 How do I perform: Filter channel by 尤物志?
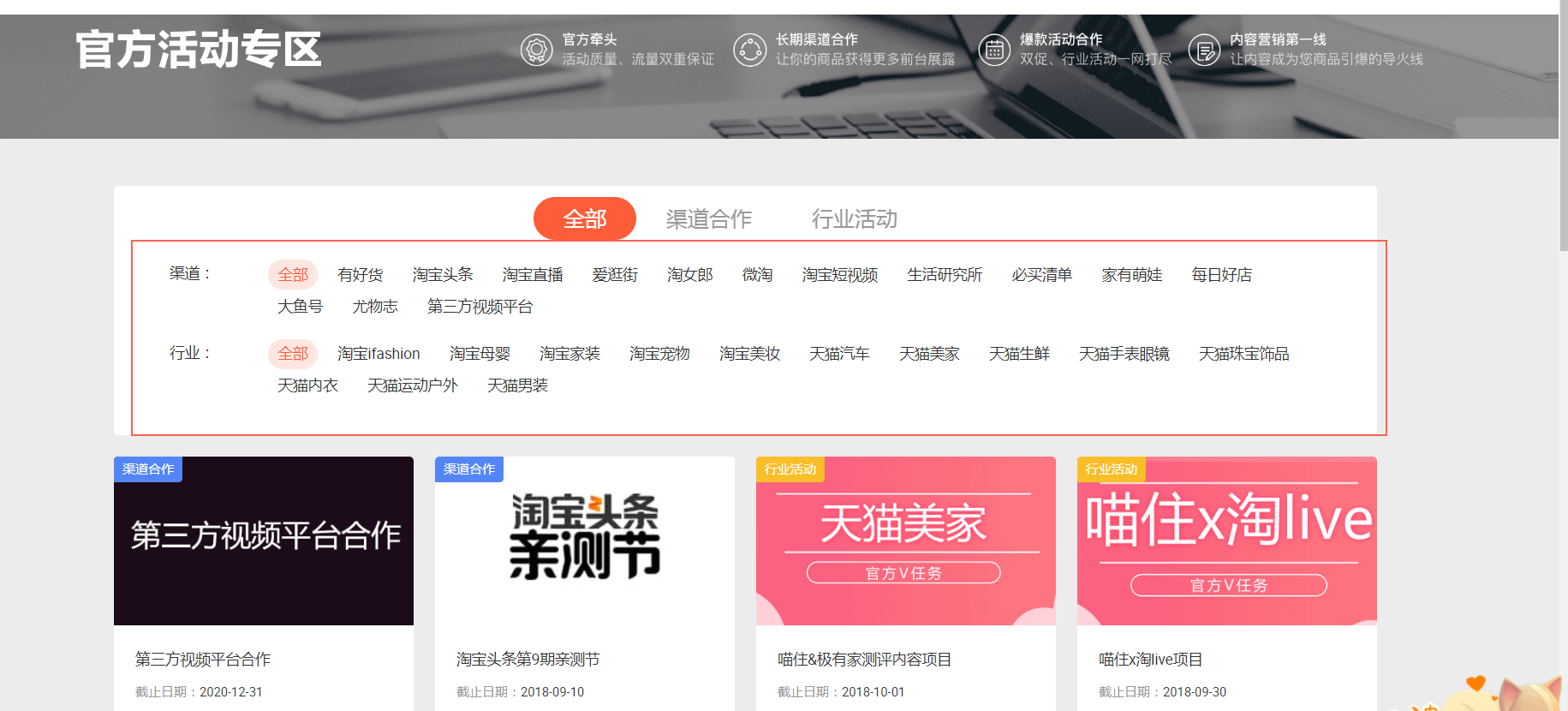375,307
